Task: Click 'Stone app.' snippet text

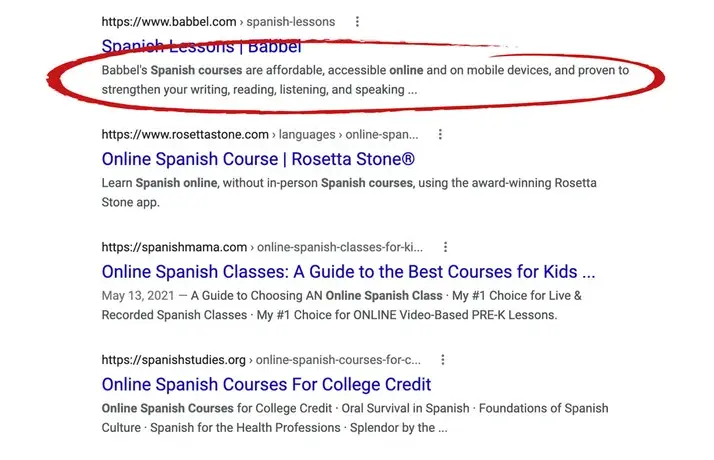Action: pos(131,202)
